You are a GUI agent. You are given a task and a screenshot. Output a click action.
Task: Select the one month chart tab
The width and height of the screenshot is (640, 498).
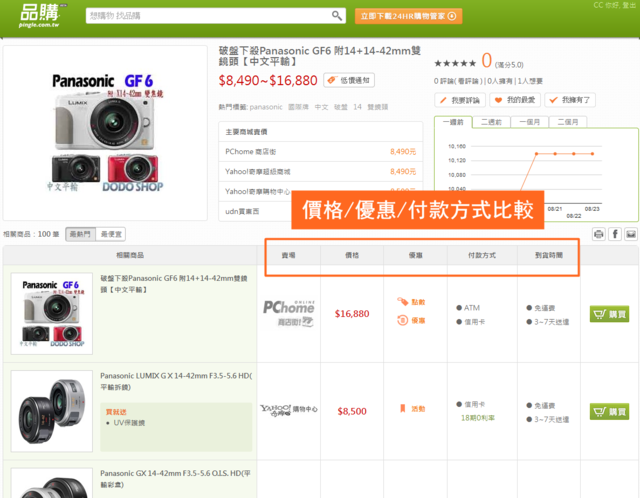click(529, 122)
